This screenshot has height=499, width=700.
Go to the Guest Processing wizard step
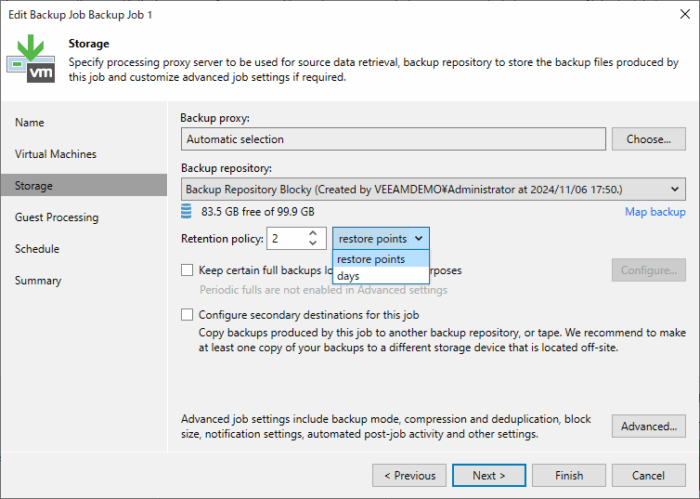[84, 217]
